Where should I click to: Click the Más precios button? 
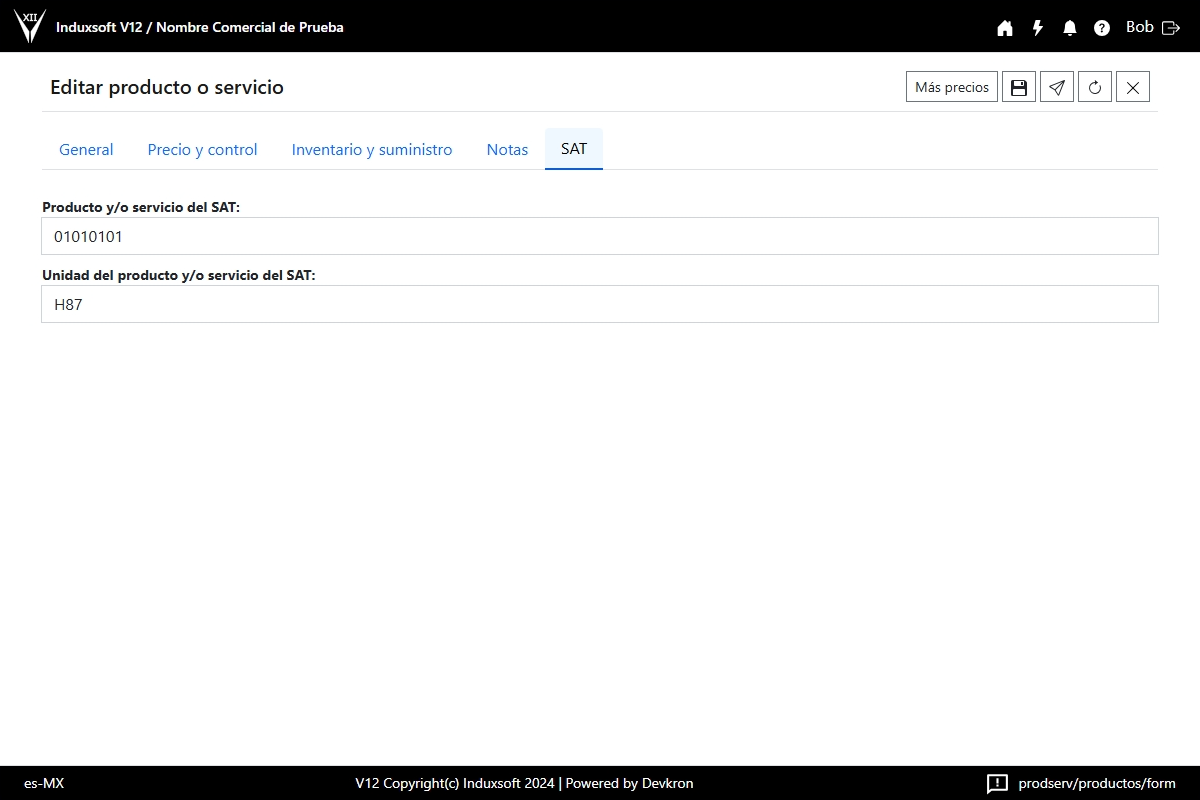tap(952, 87)
